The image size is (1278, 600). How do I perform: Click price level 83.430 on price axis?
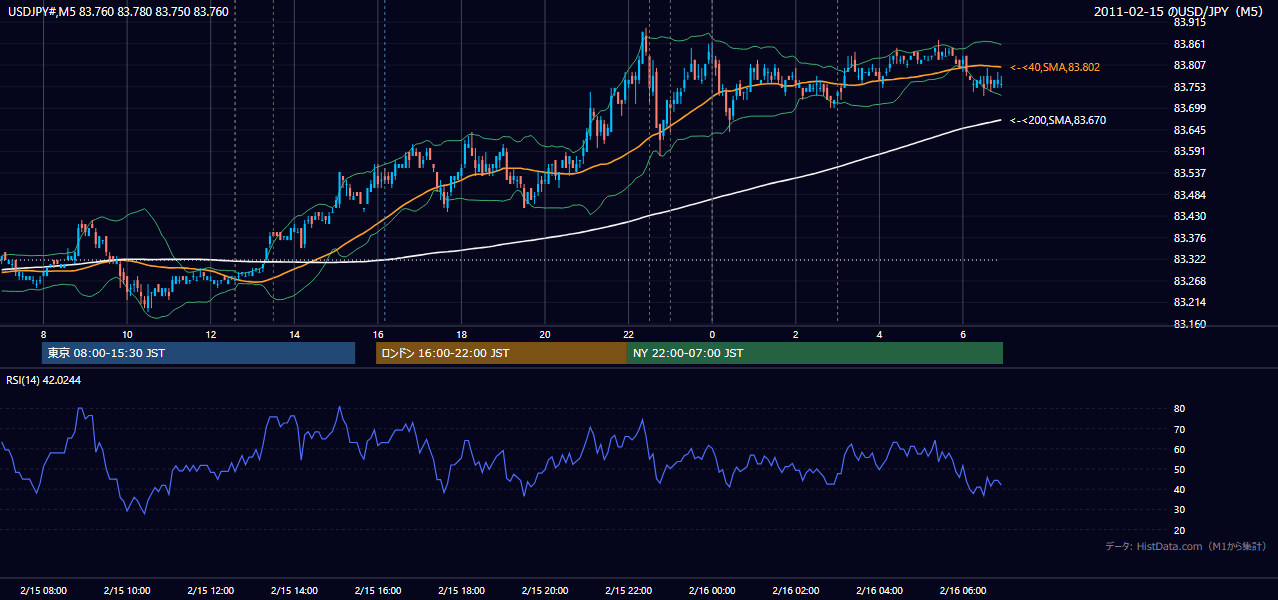point(1190,216)
